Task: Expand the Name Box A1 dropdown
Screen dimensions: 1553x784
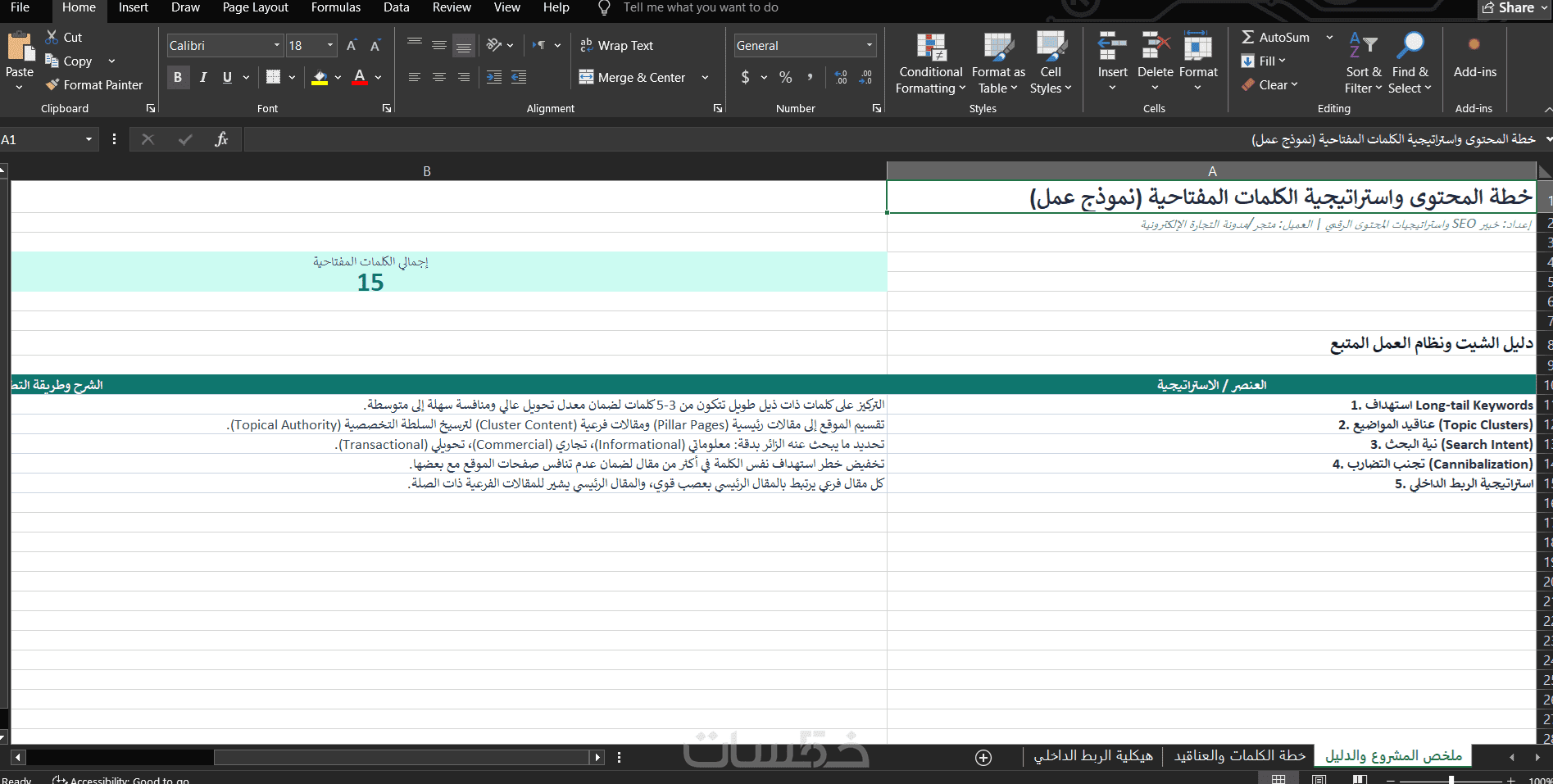Action: 89,139
